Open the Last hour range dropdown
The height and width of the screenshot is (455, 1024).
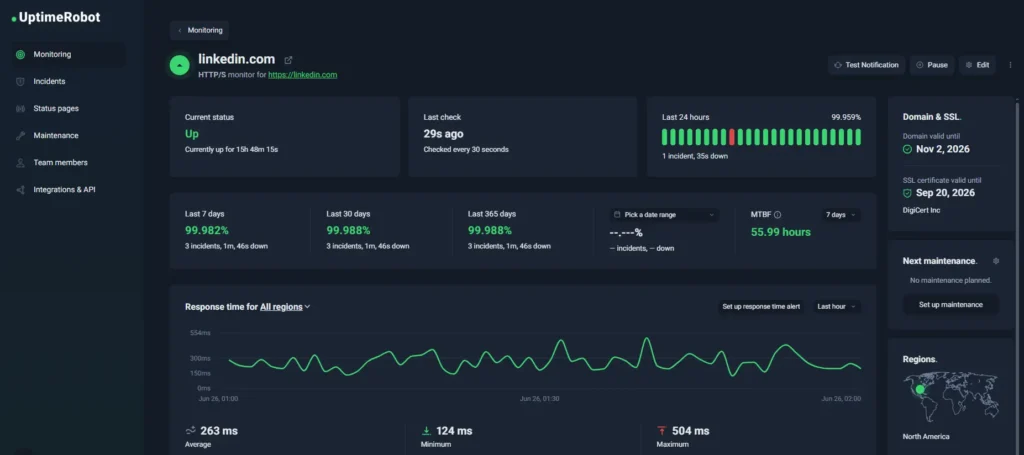[x=837, y=307]
